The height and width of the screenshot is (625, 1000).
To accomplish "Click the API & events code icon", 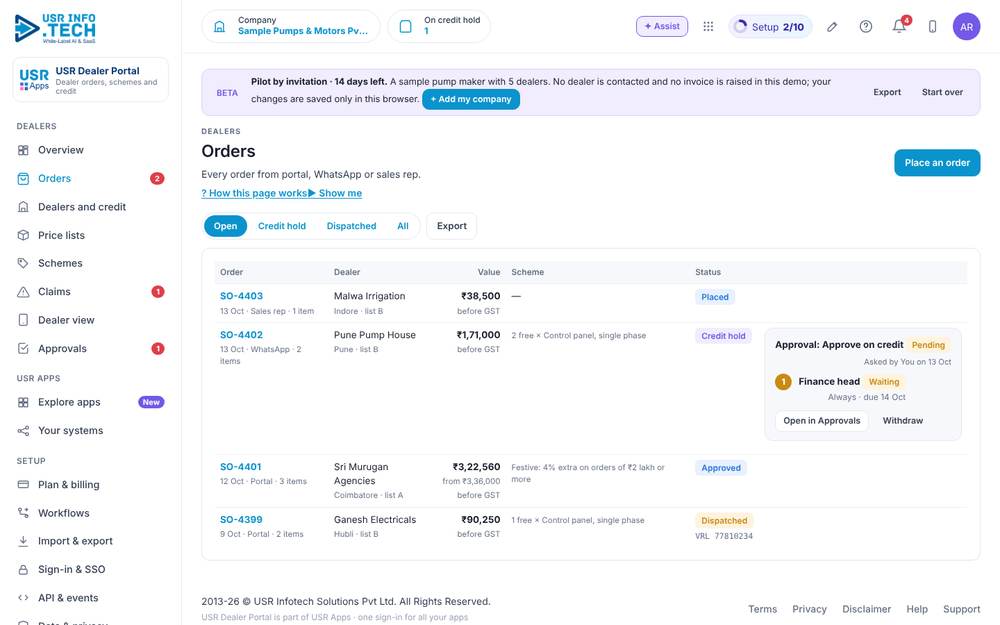I will coord(23,598).
